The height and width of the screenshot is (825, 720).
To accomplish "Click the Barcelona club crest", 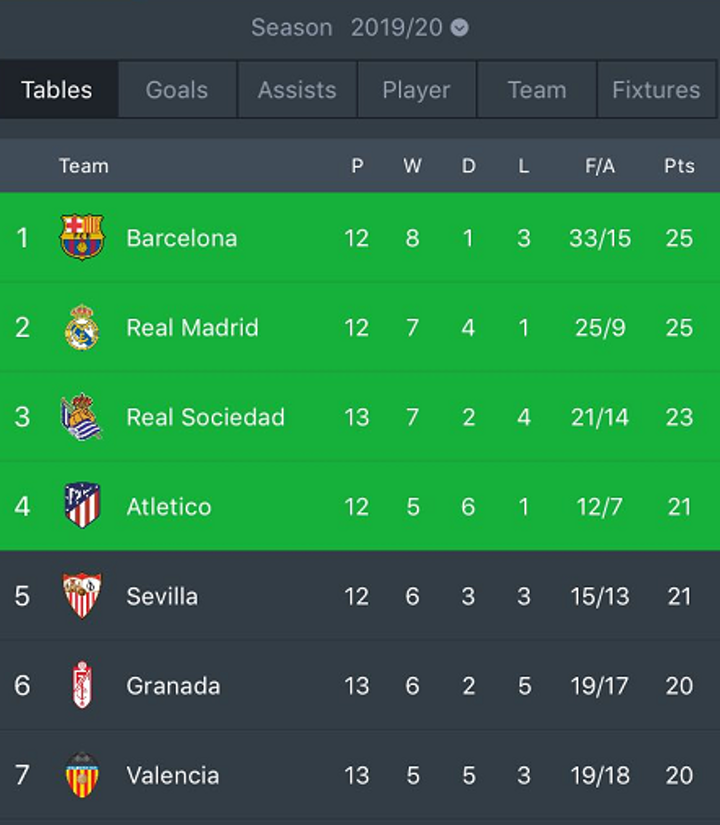I will click(82, 237).
